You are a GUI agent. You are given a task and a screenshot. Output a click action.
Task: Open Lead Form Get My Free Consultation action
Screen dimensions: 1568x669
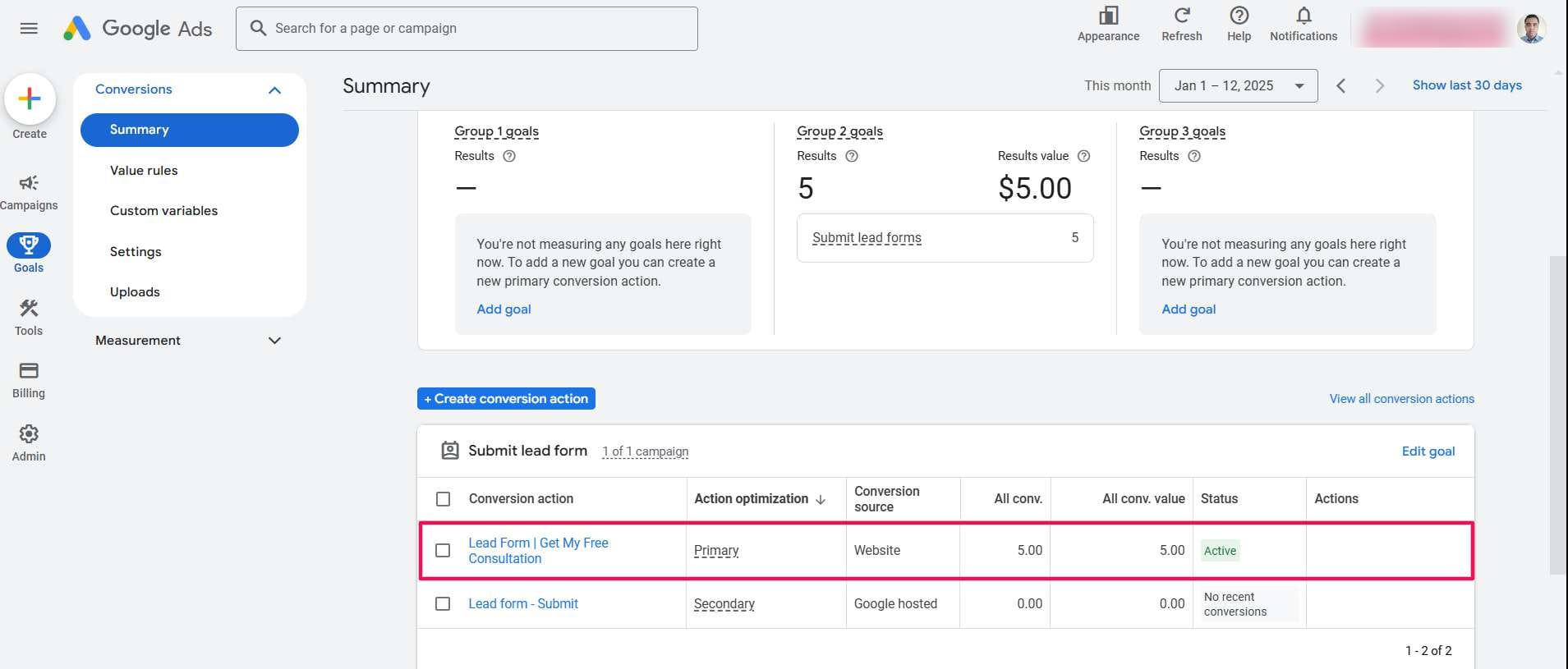(538, 551)
